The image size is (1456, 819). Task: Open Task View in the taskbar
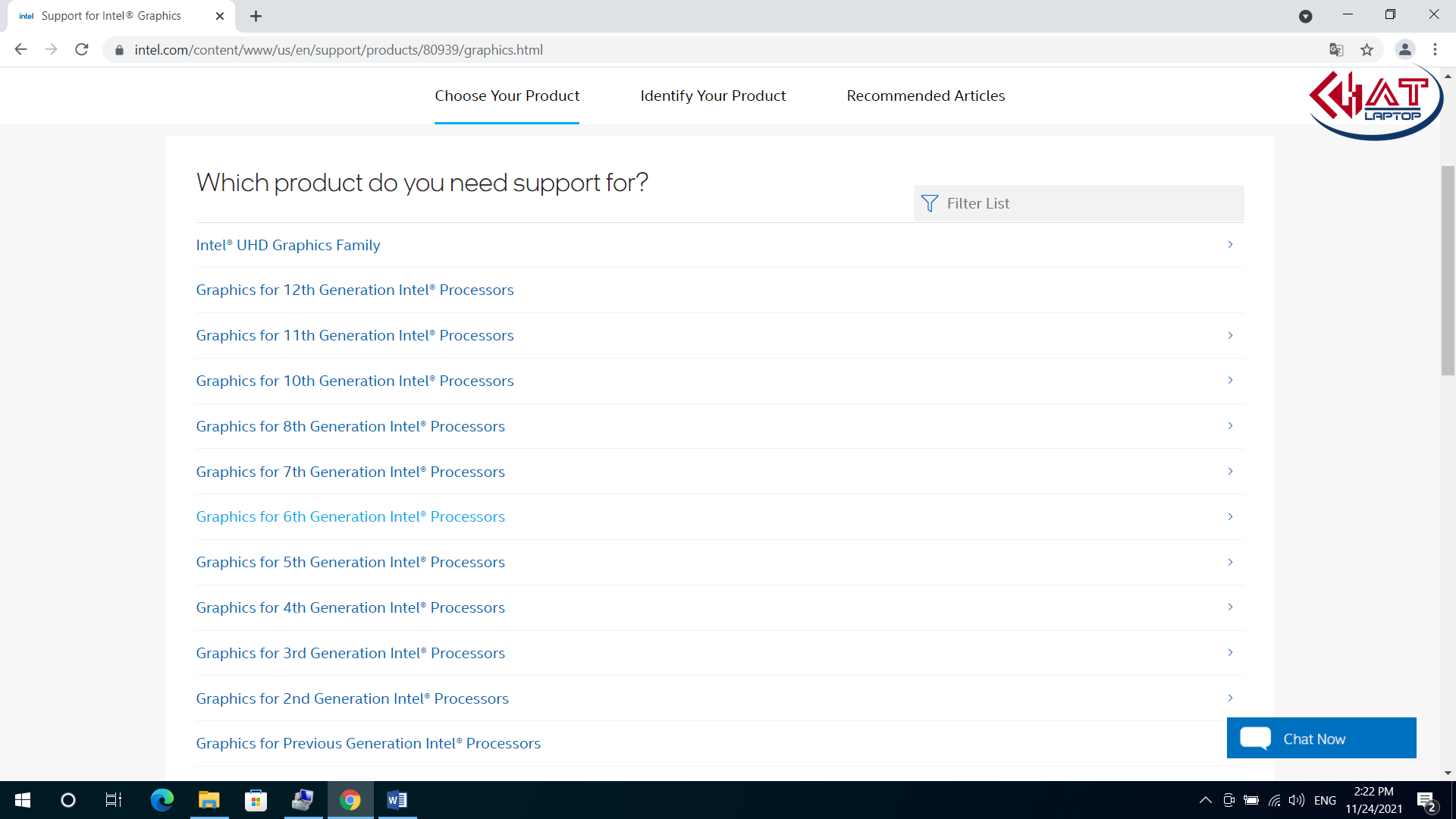pos(114,800)
